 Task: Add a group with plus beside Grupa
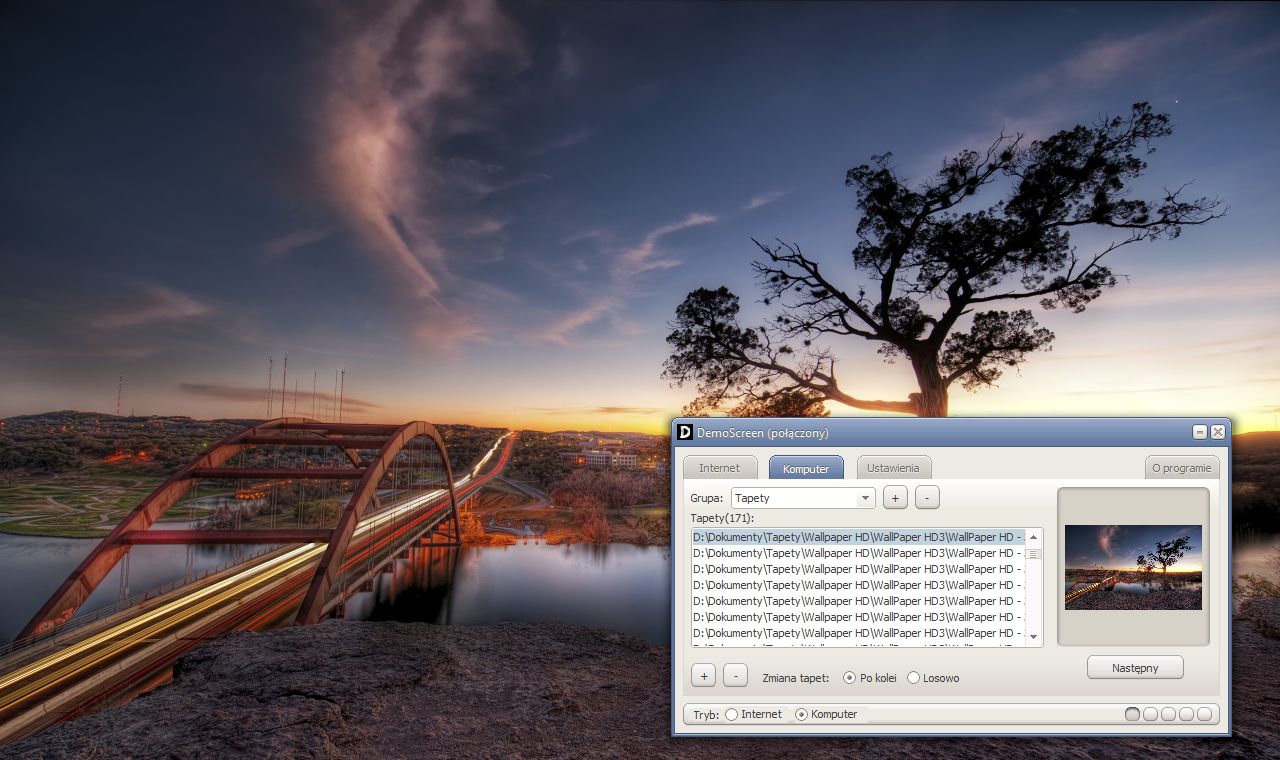895,498
